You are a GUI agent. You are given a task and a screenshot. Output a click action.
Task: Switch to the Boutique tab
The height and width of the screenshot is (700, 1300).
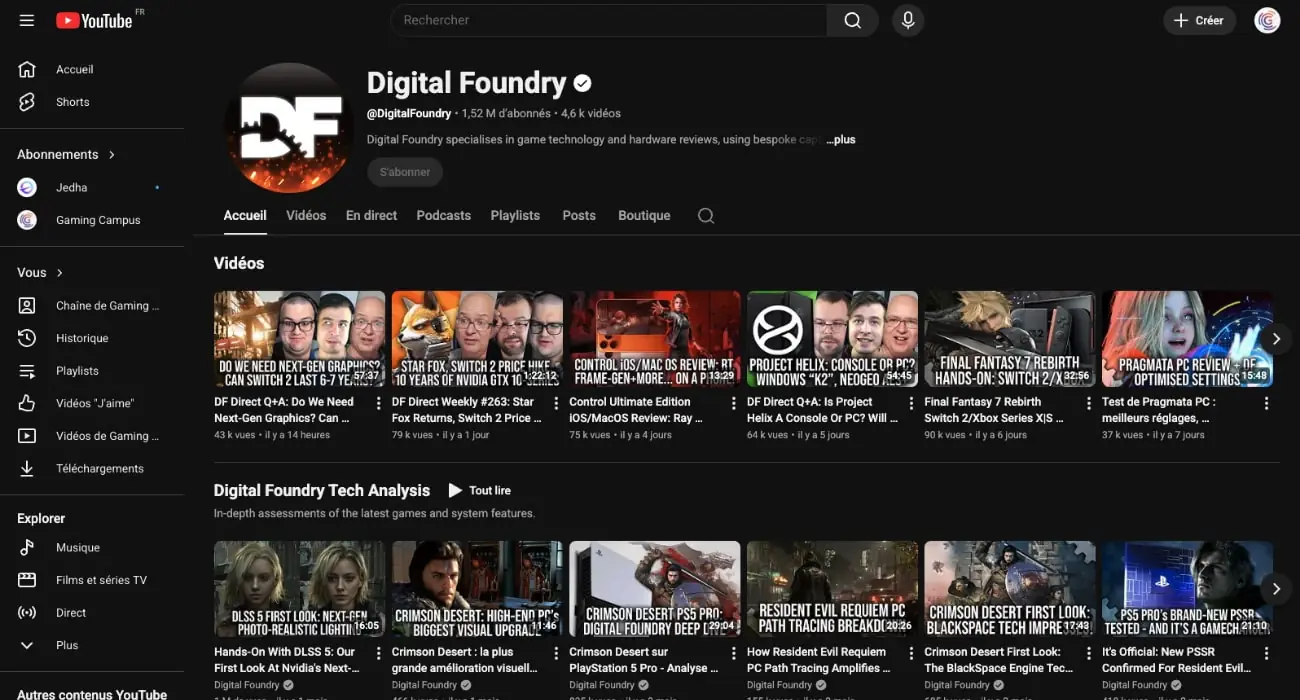pos(644,215)
